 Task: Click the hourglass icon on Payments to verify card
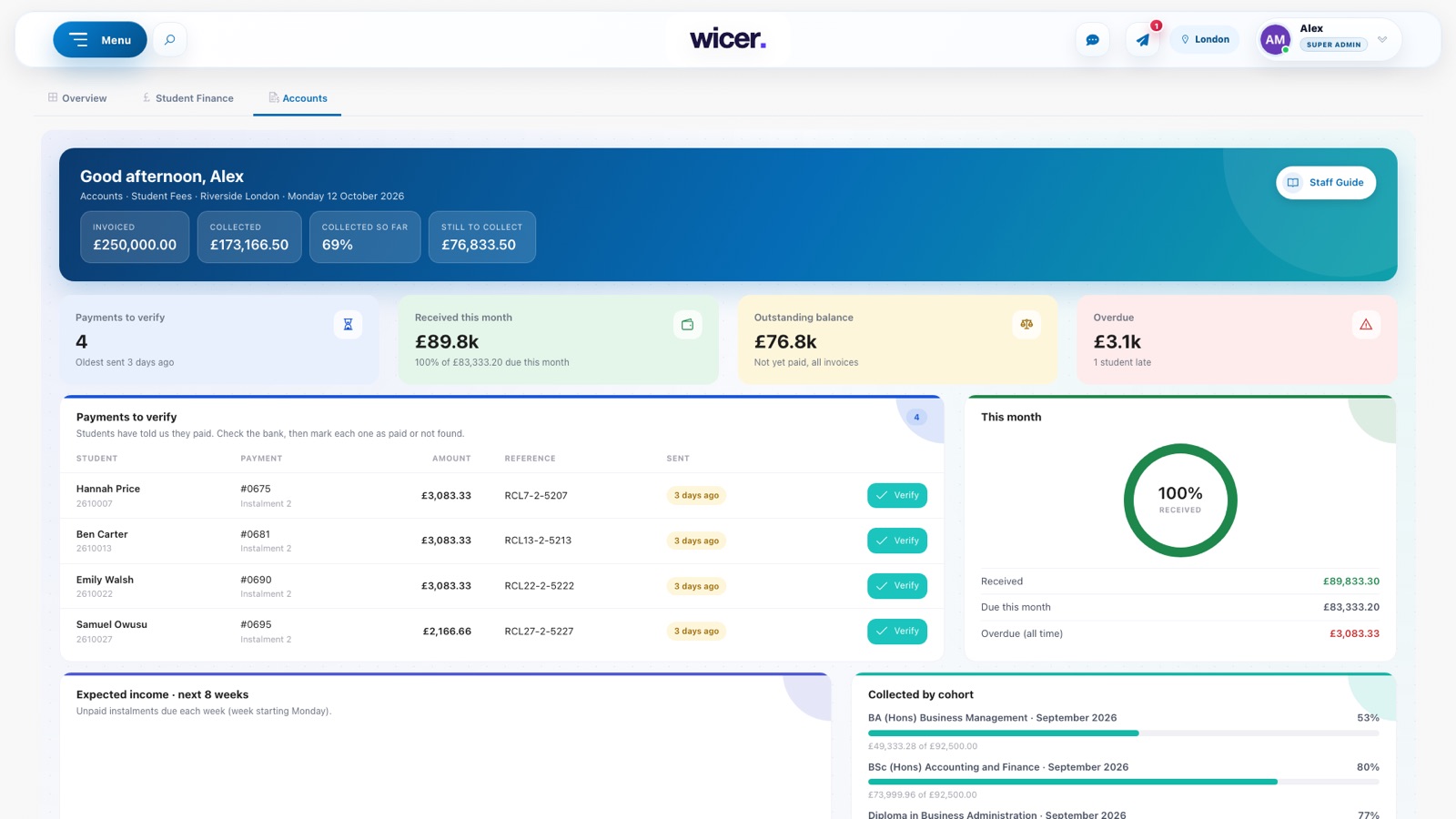click(x=348, y=324)
